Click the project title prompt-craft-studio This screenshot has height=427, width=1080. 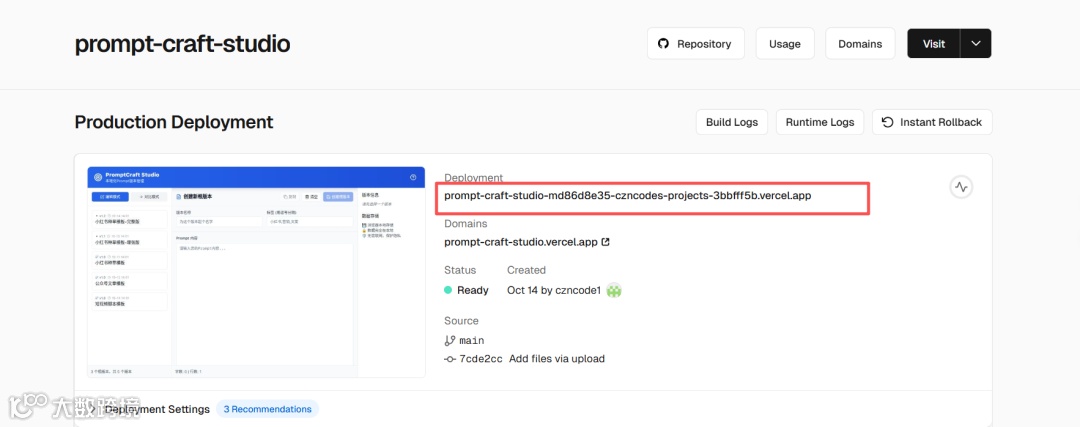(183, 44)
